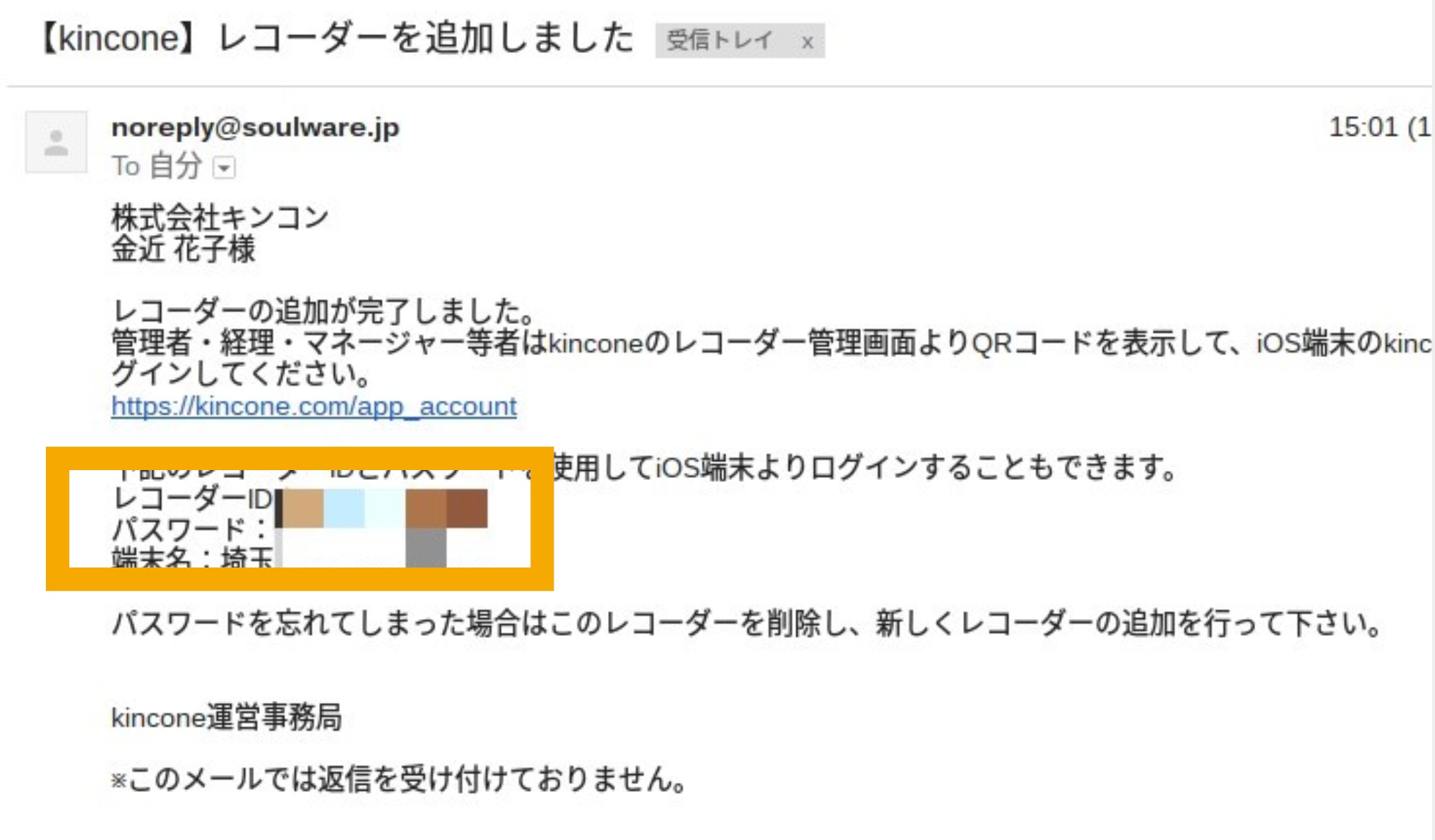Viewport: 1435px width, 840px height.
Task: Click the 15:01 timestamp
Action: (1363, 127)
